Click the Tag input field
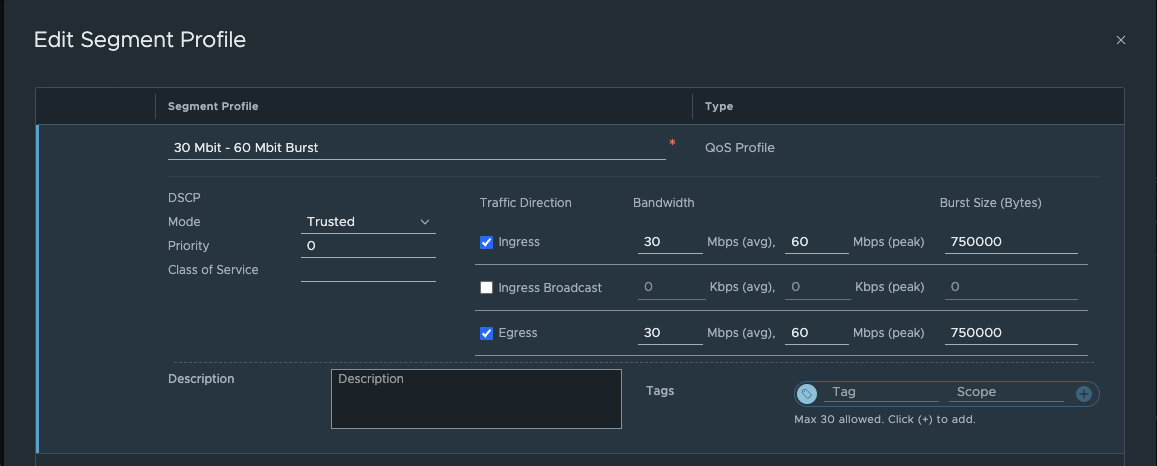This screenshot has width=1157, height=466. (x=881, y=392)
